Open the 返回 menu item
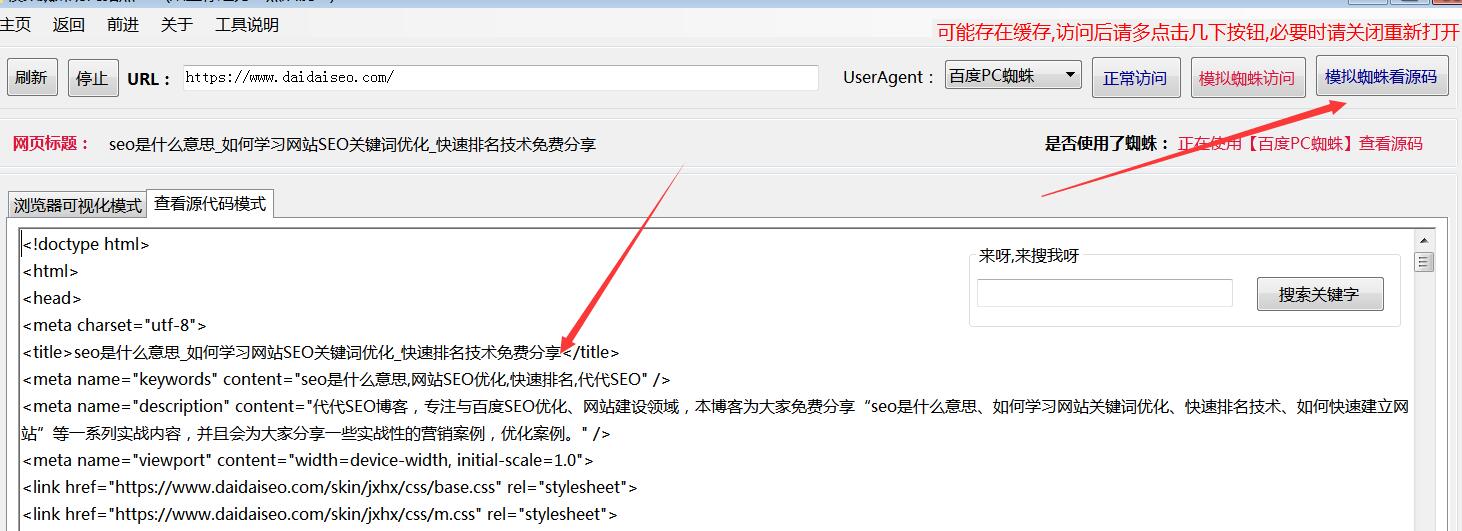This screenshot has width=1462, height=531. tap(69, 25)
